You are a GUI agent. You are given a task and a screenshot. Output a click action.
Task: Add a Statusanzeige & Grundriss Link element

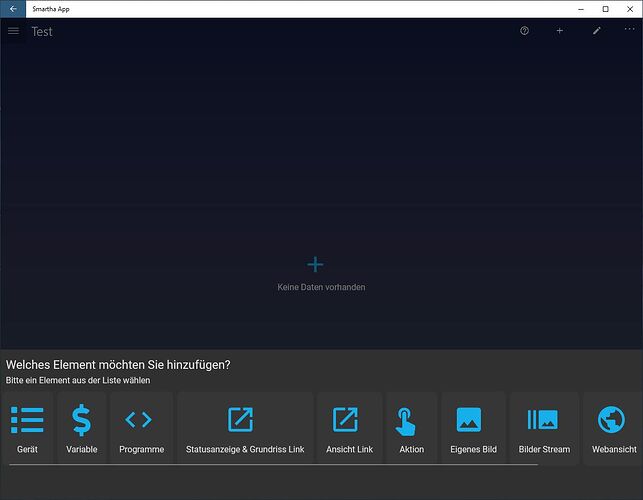tap(244, 428)
